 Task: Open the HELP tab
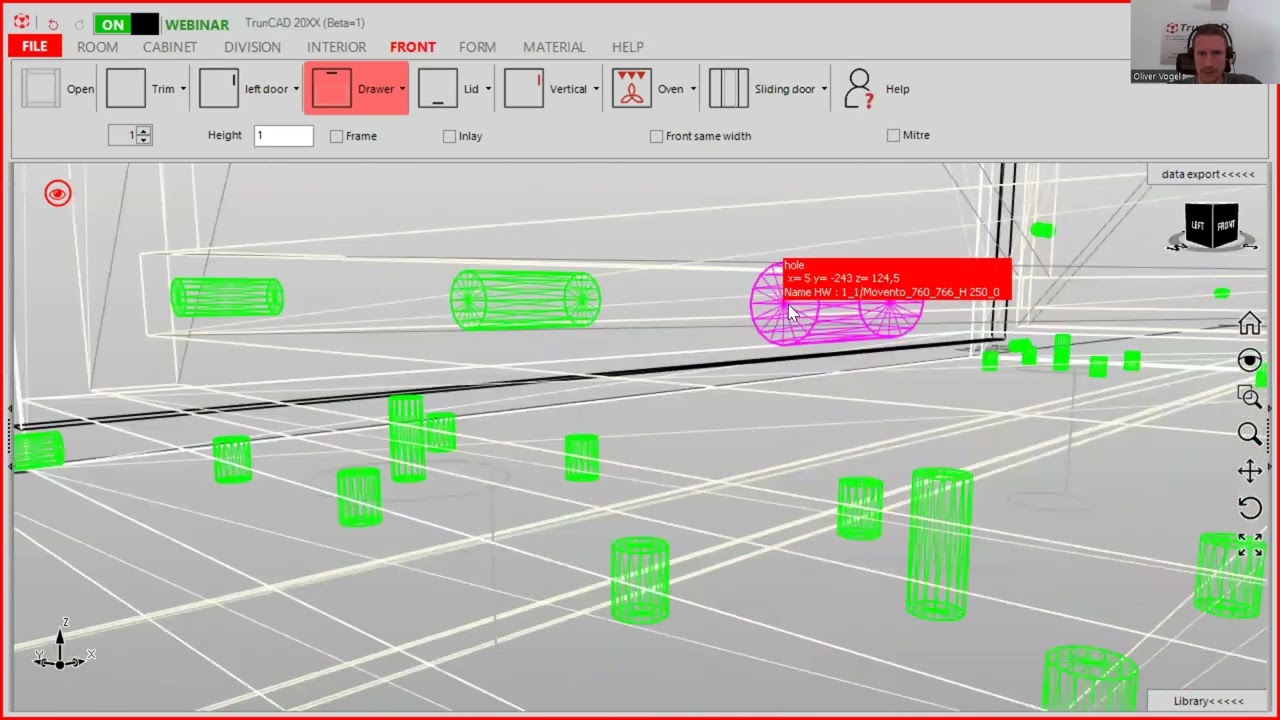[x=628, y=47]
